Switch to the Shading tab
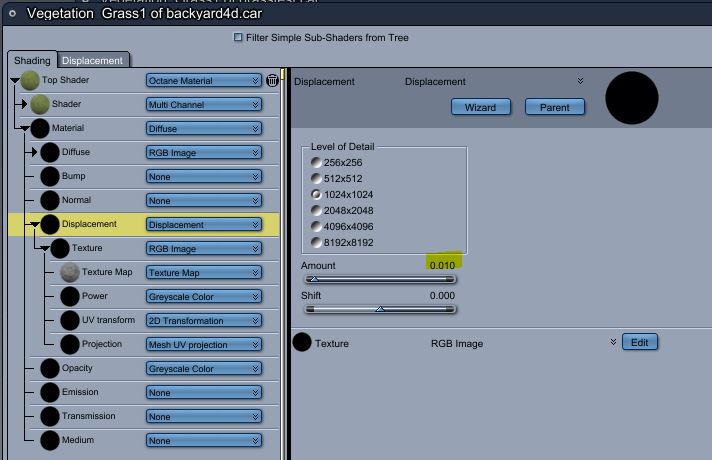This screenshot has width=712, height=460. [x=32, y=60]
